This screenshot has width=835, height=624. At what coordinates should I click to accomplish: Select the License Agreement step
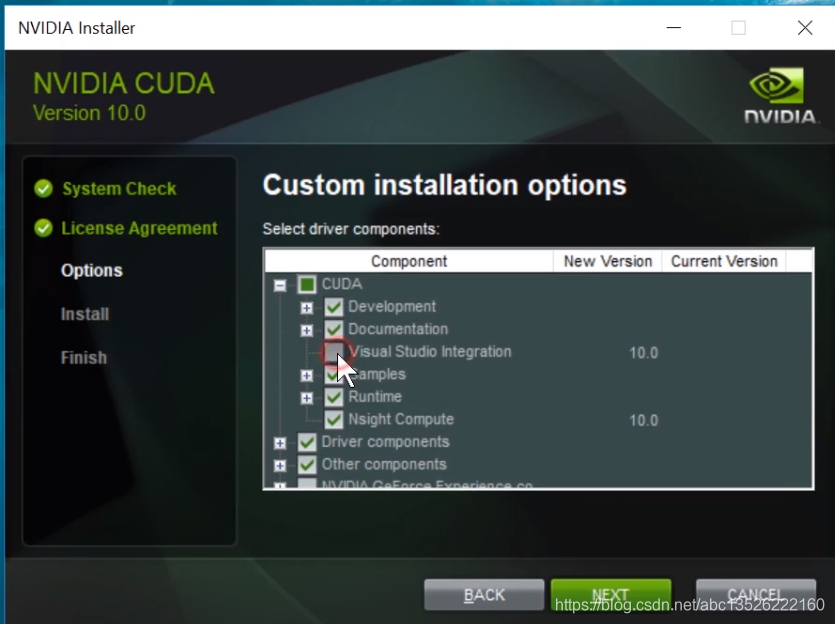pos(140,228)
